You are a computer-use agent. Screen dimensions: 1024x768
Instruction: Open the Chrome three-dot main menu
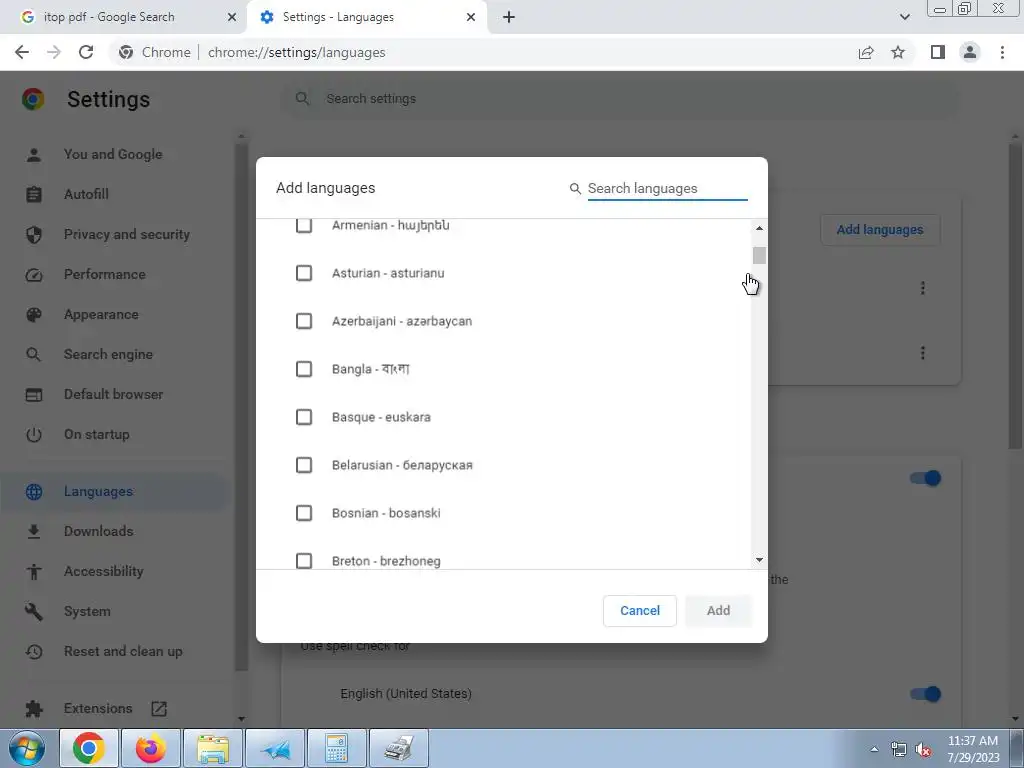tap(1002, 52)
